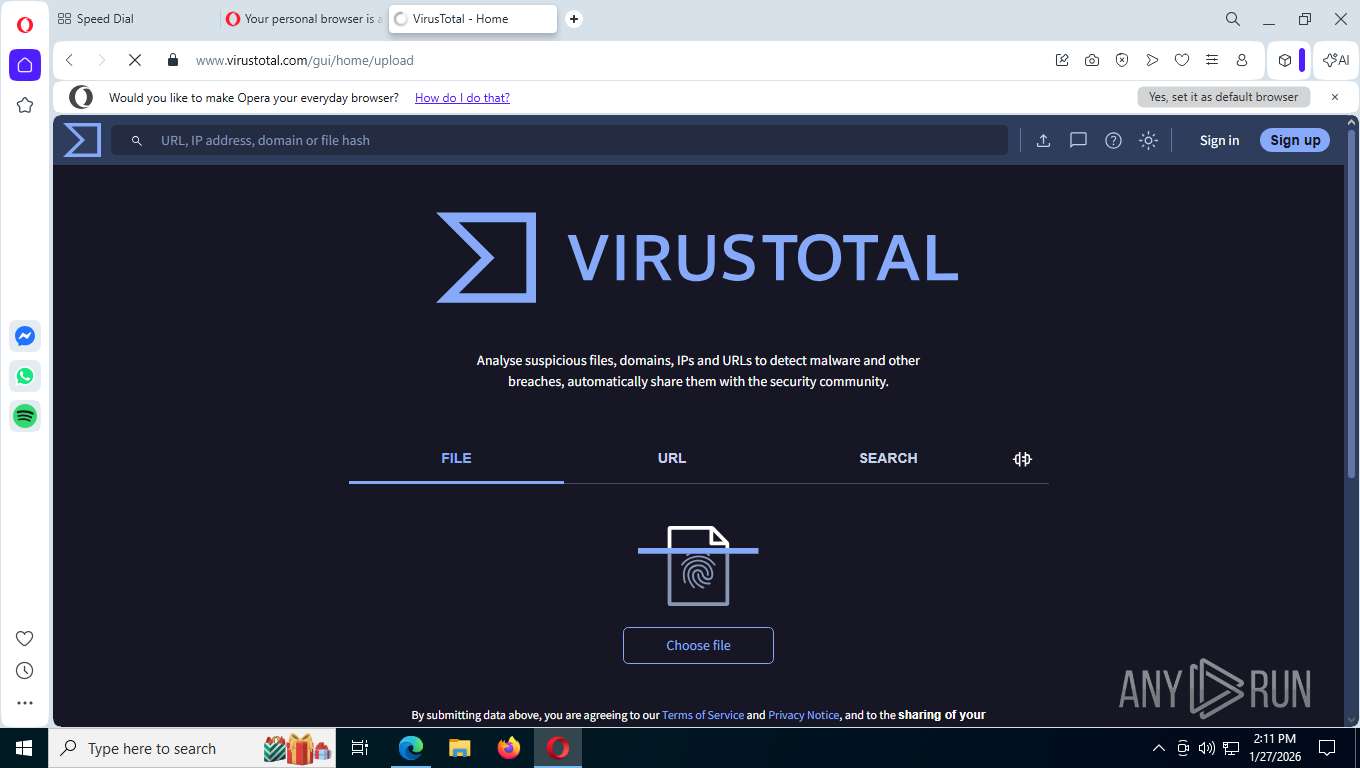The image size is (1360, 768).
Task: Open the bookmarks star in sidebar
Action: [25, 105]
